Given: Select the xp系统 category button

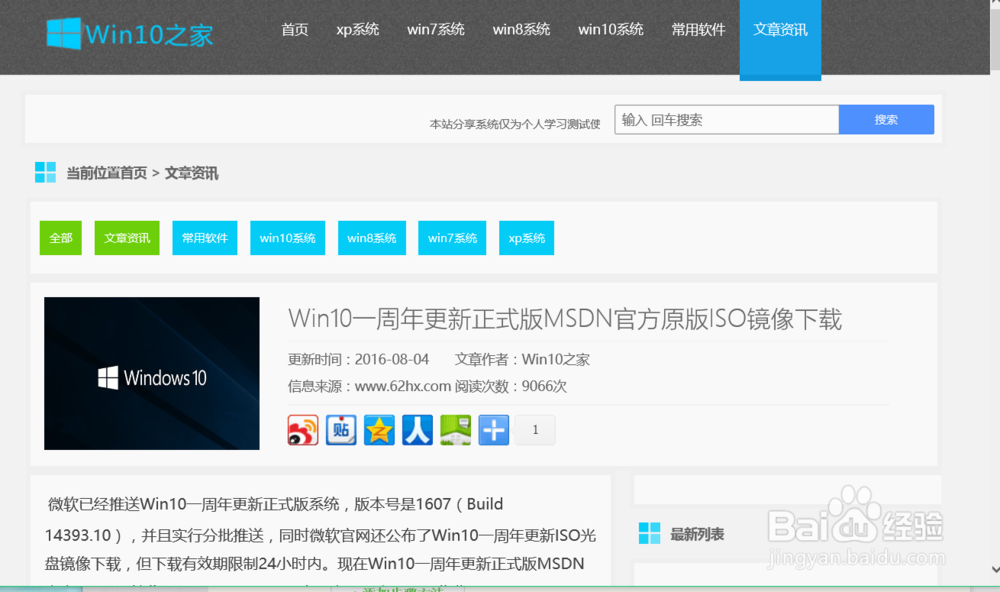Looking at the screenshot, I should point(527,238).
